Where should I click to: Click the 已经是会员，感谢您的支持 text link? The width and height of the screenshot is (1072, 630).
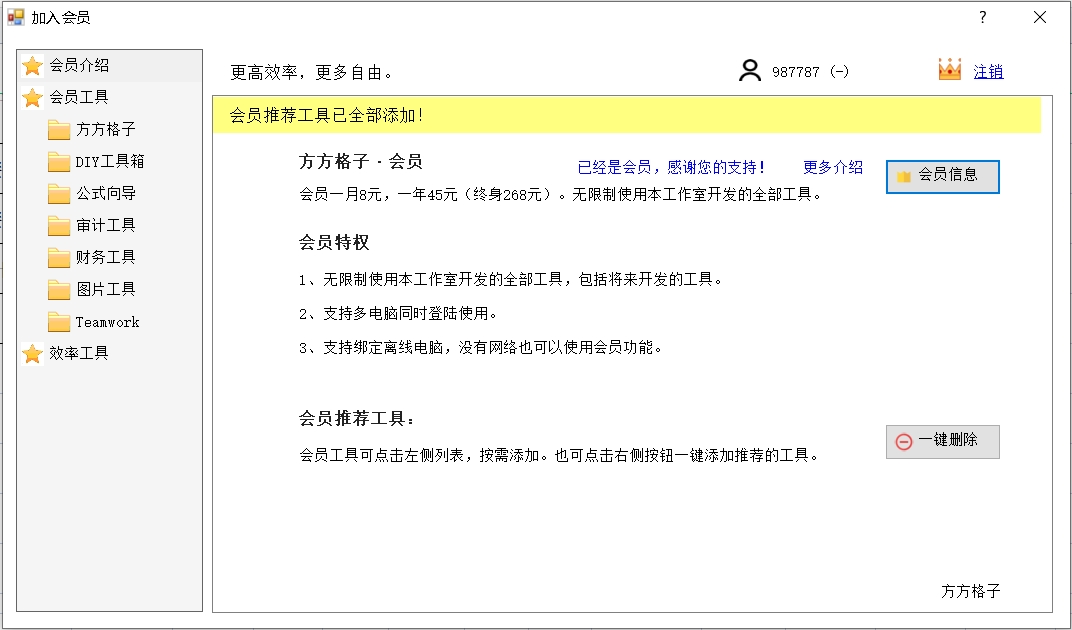click(x=671, y=168)
